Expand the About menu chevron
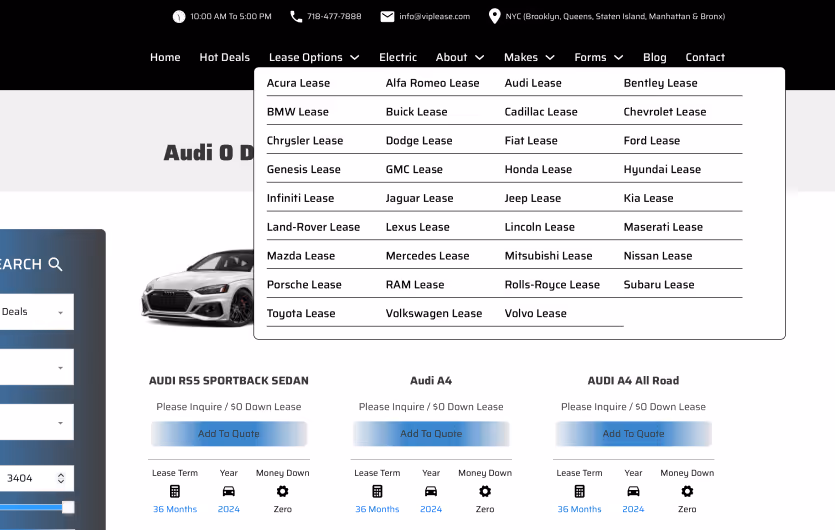The image size is (835, 530). (x=479, y=58)
